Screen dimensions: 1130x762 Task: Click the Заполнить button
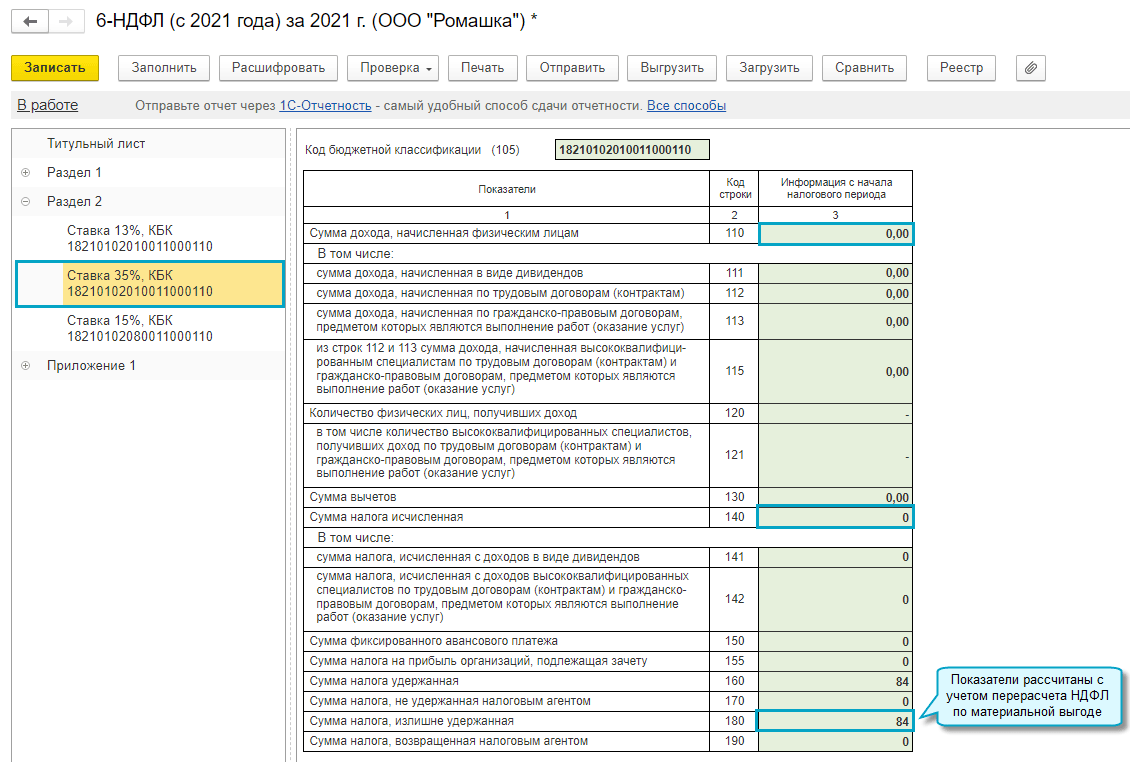[x=164, y=68]
